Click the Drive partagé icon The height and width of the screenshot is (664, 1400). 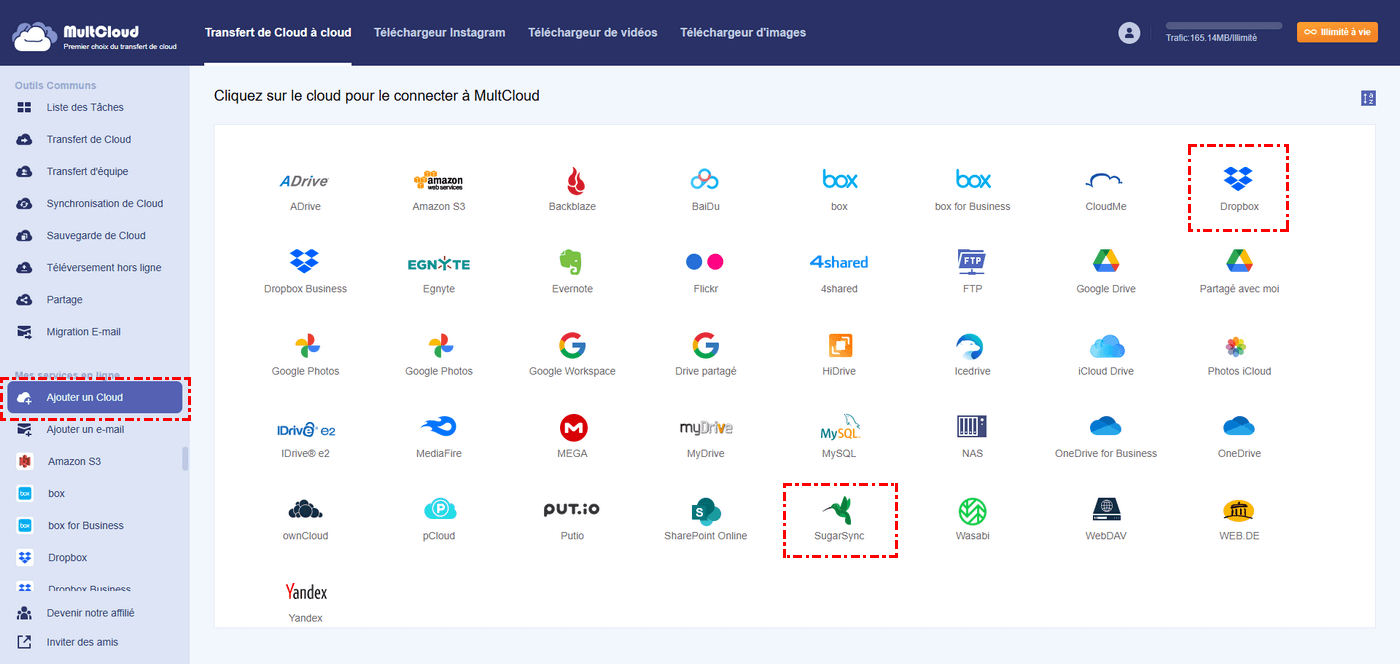coord(705,346)
